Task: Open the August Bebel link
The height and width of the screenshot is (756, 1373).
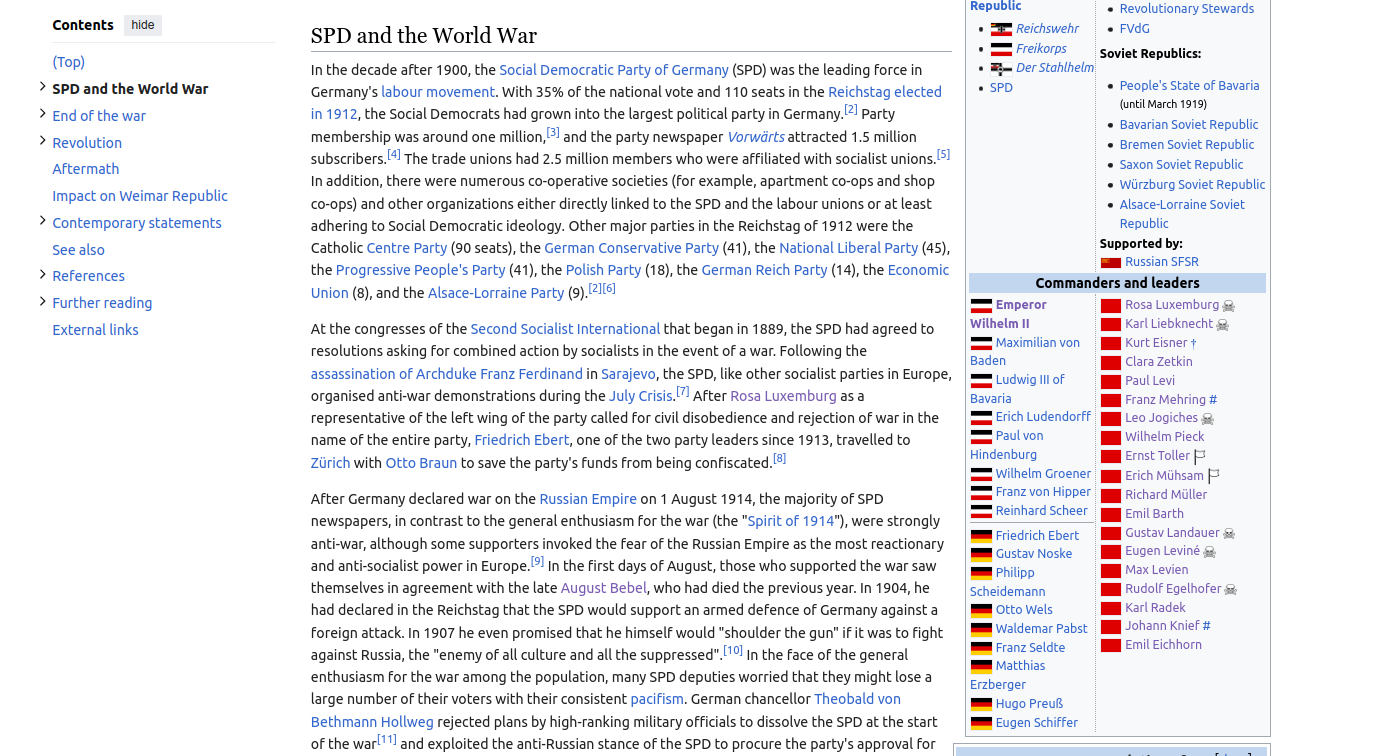Action: [x=604, y=588]
